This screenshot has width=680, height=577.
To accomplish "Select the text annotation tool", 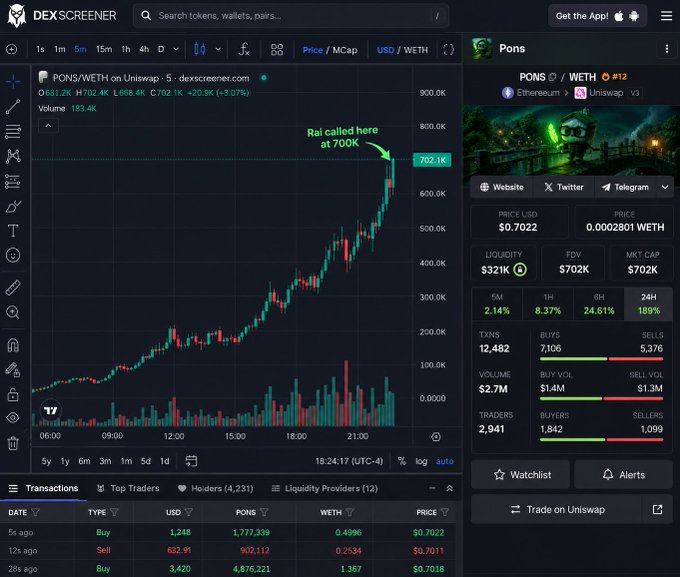I will (13, 230).
